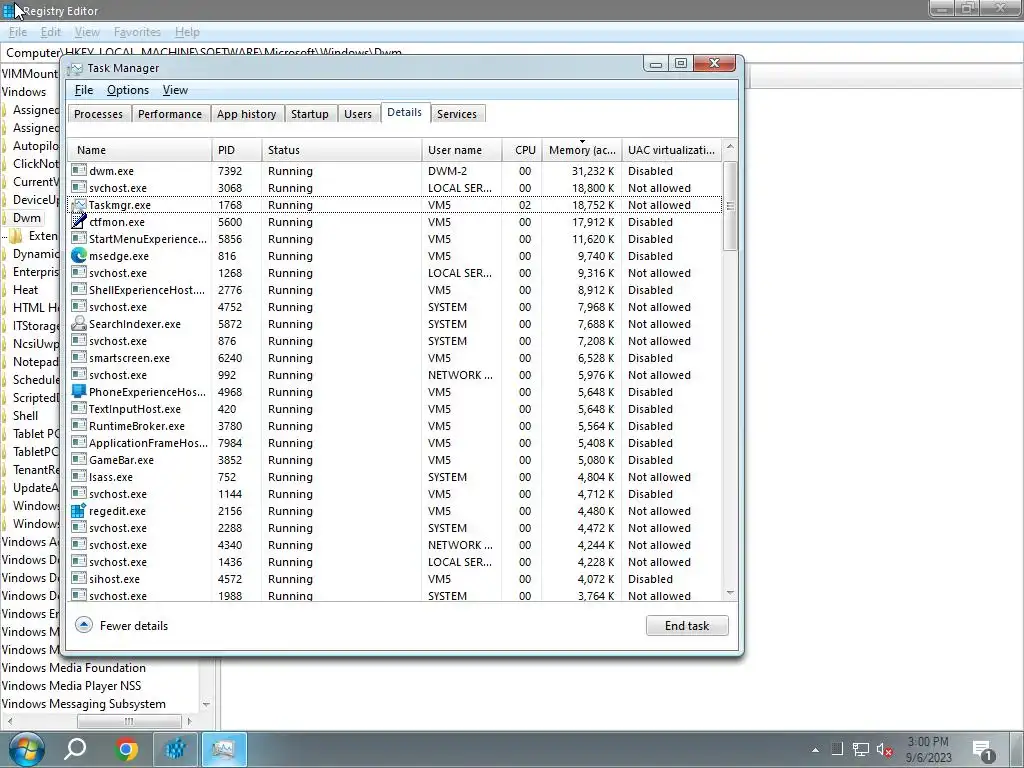Click Task Manager title bar icon
1024x768 pixels.
pyautogui.click(x=76, y=68)
